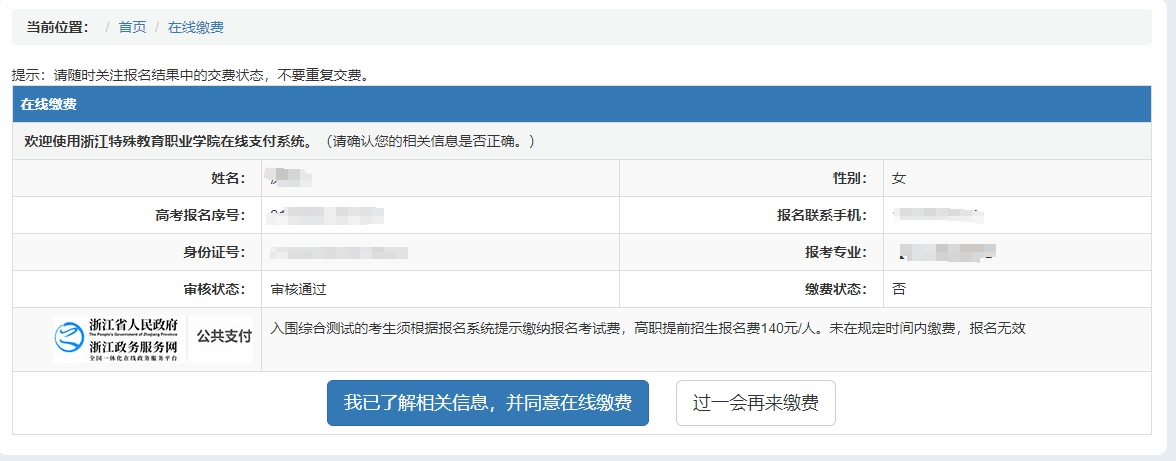
Task: Select the blurred 高考报名序号 value
Action: (x=327, y=215)
